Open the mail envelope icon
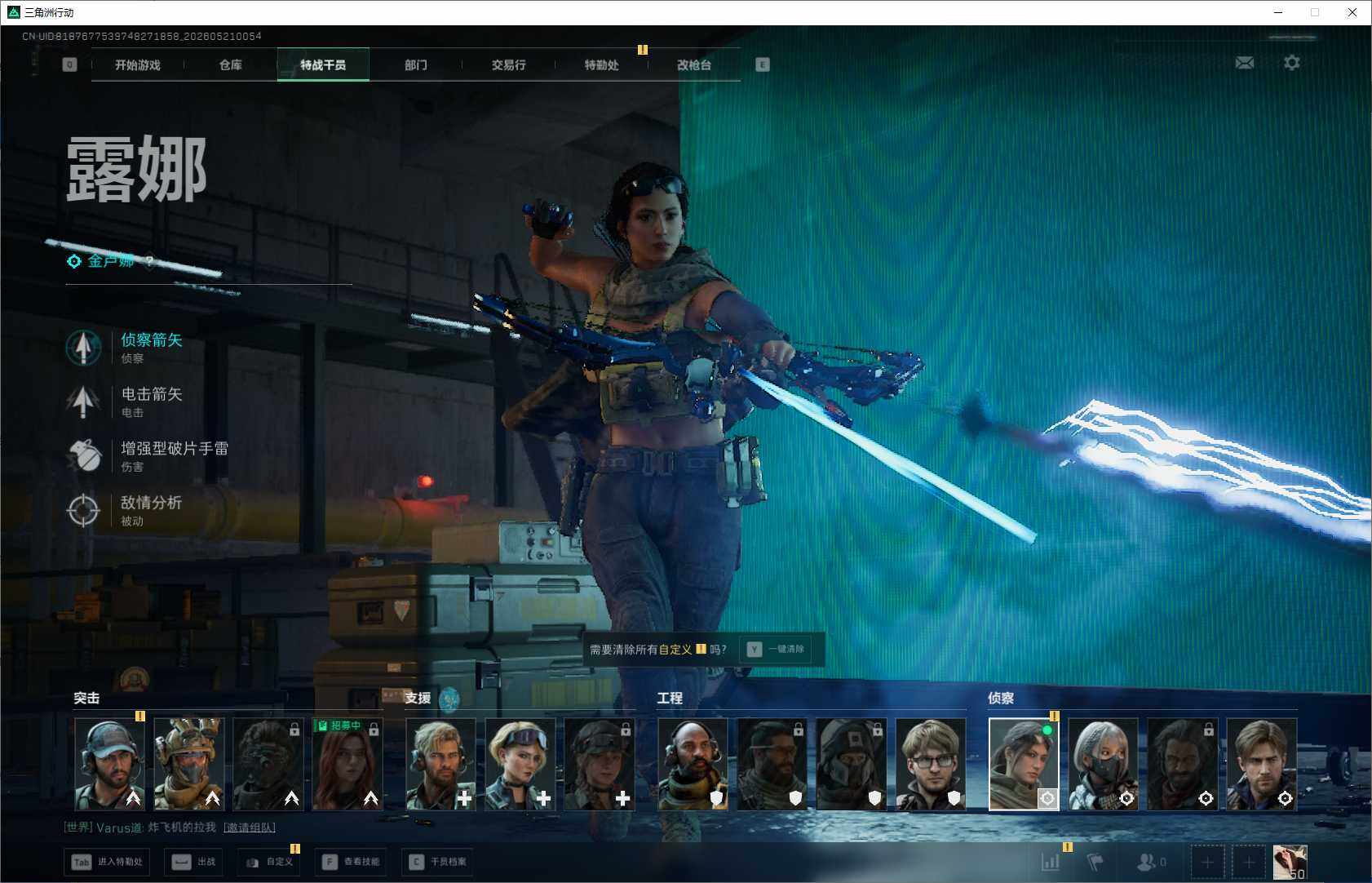 [x=1245, y=63]
